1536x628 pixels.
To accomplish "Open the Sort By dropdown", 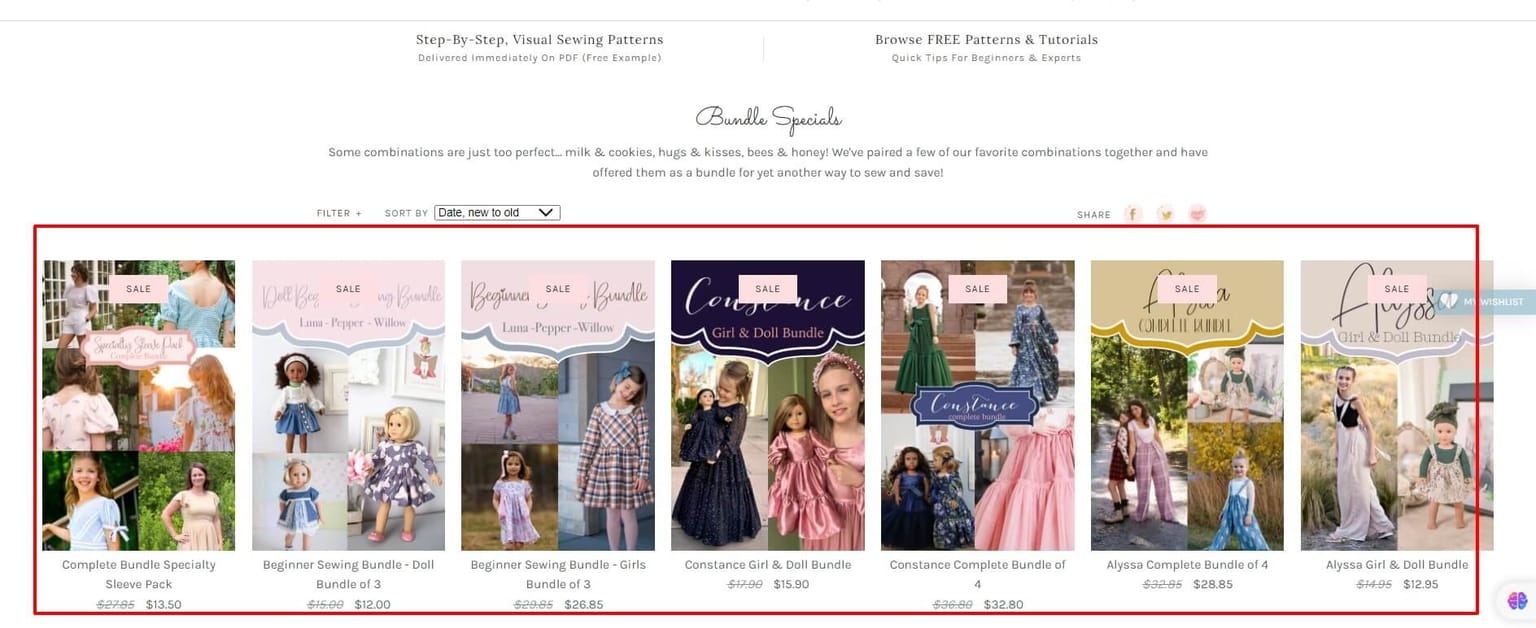I will point(497,213).
